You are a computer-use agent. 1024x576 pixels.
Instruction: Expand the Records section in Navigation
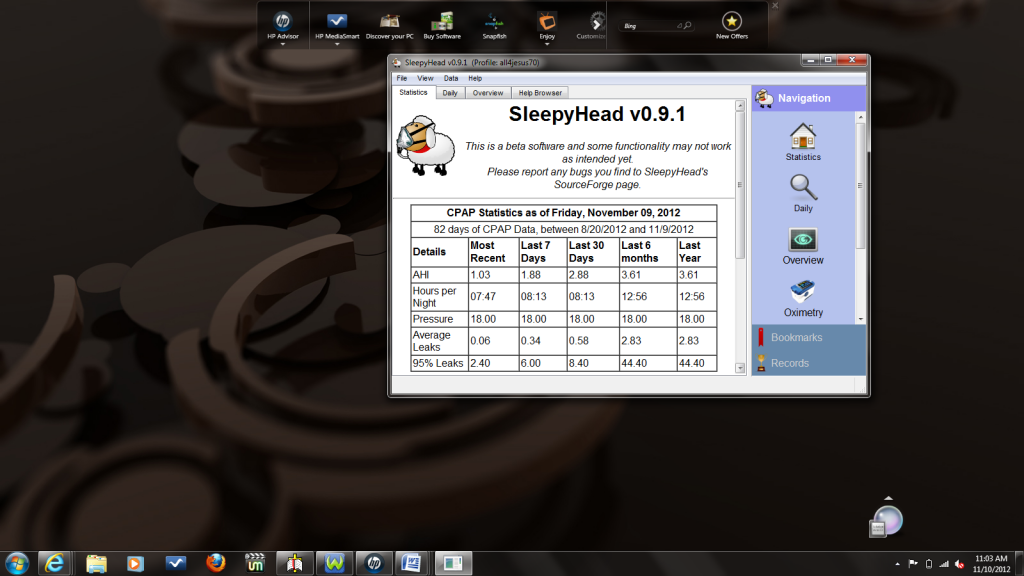[808, 363]
